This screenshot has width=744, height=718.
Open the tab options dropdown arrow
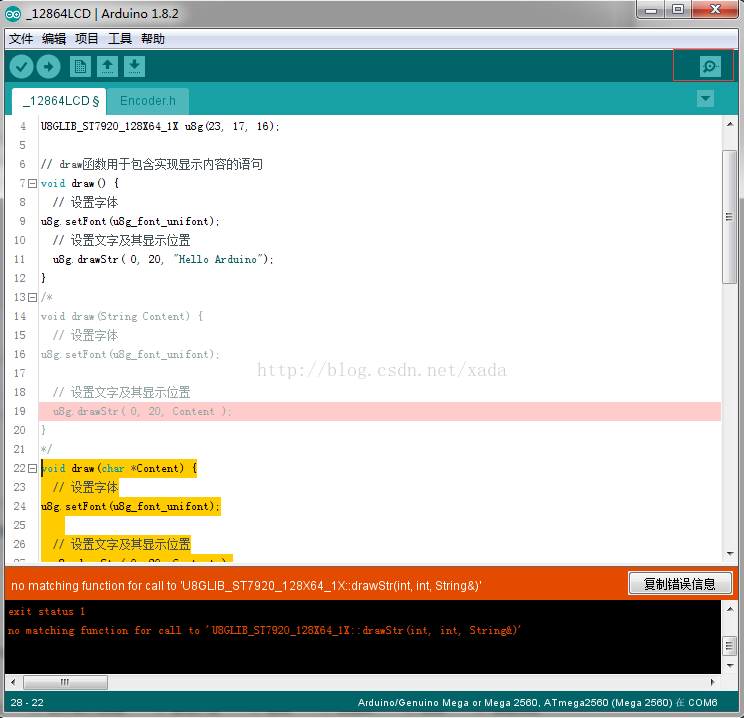[706, 99]
